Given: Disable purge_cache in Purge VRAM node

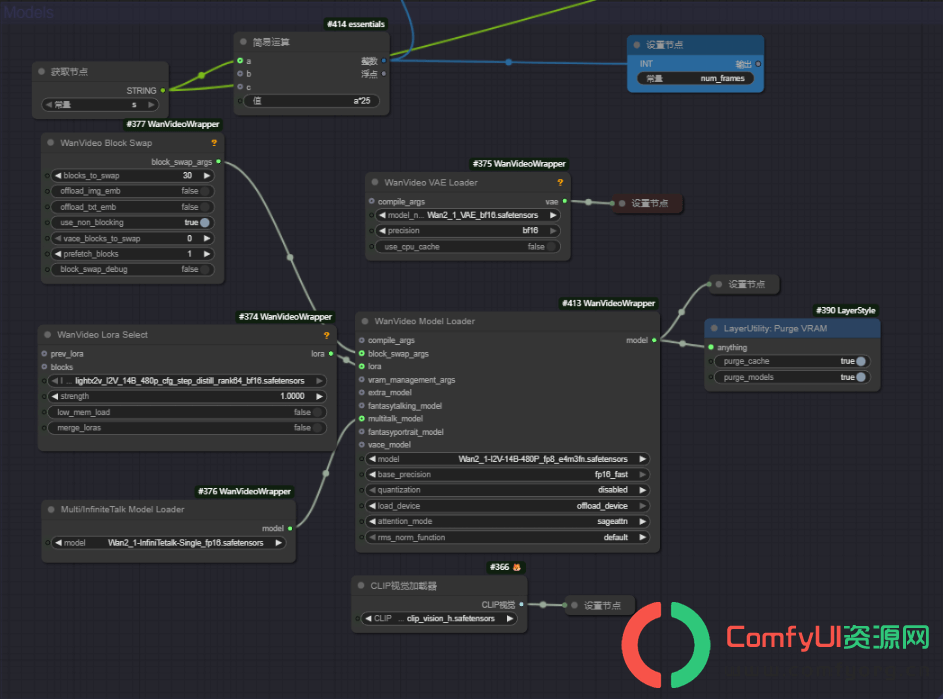Looking at the screenshot, I should click(861, 362).
